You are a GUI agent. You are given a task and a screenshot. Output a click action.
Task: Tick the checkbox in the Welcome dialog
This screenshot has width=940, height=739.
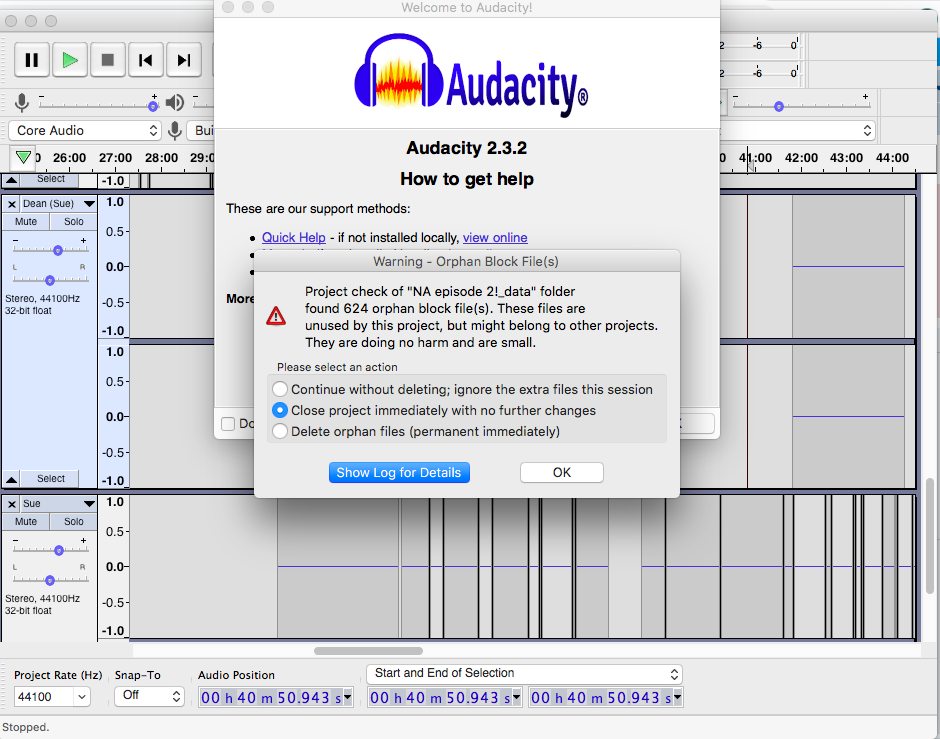(228, 424)
